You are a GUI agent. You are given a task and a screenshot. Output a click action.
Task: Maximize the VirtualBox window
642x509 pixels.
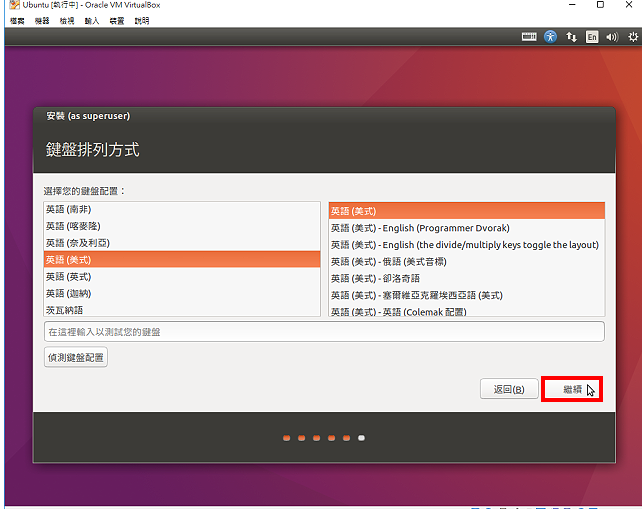pos(600,5)
